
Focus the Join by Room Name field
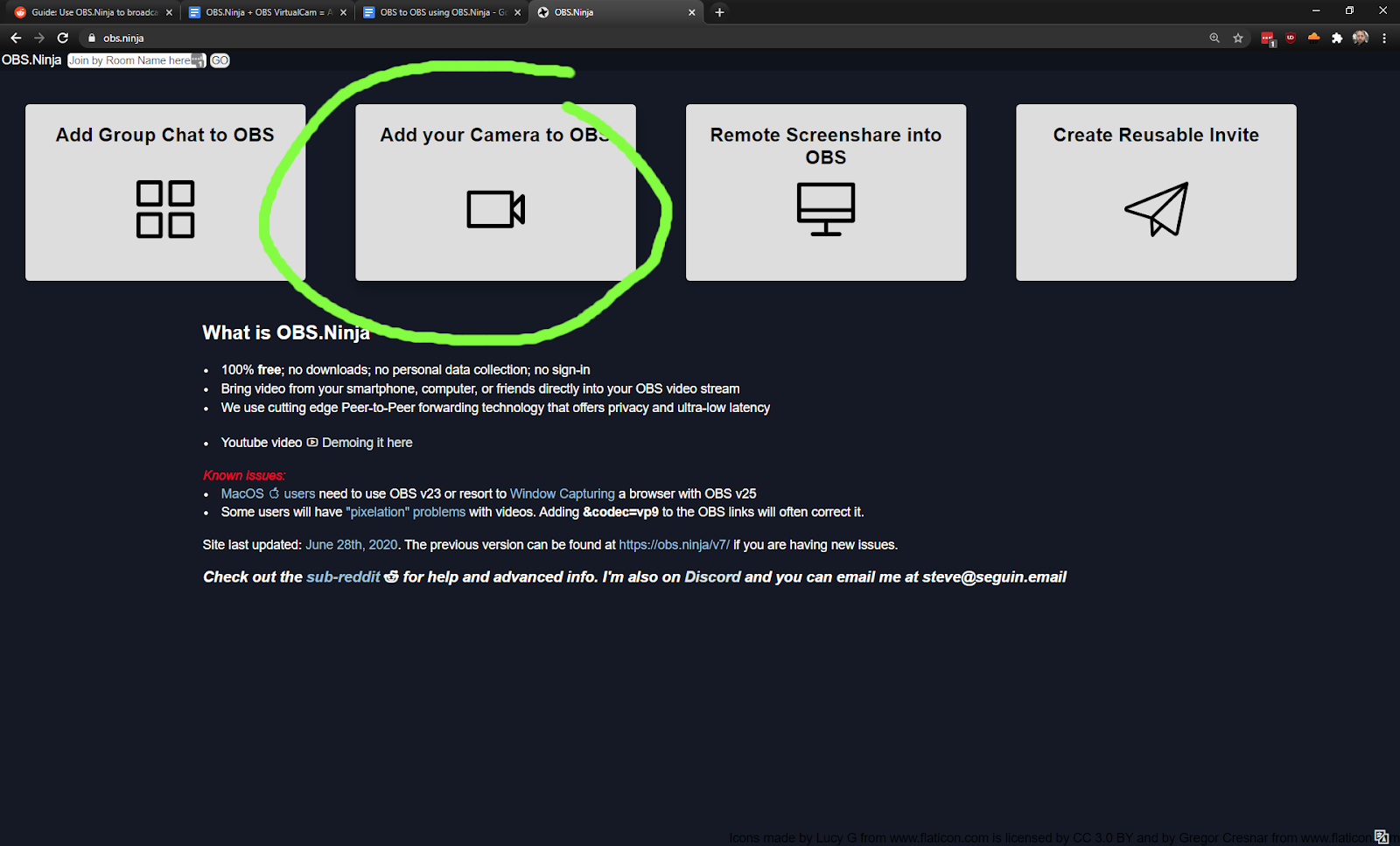136,60
